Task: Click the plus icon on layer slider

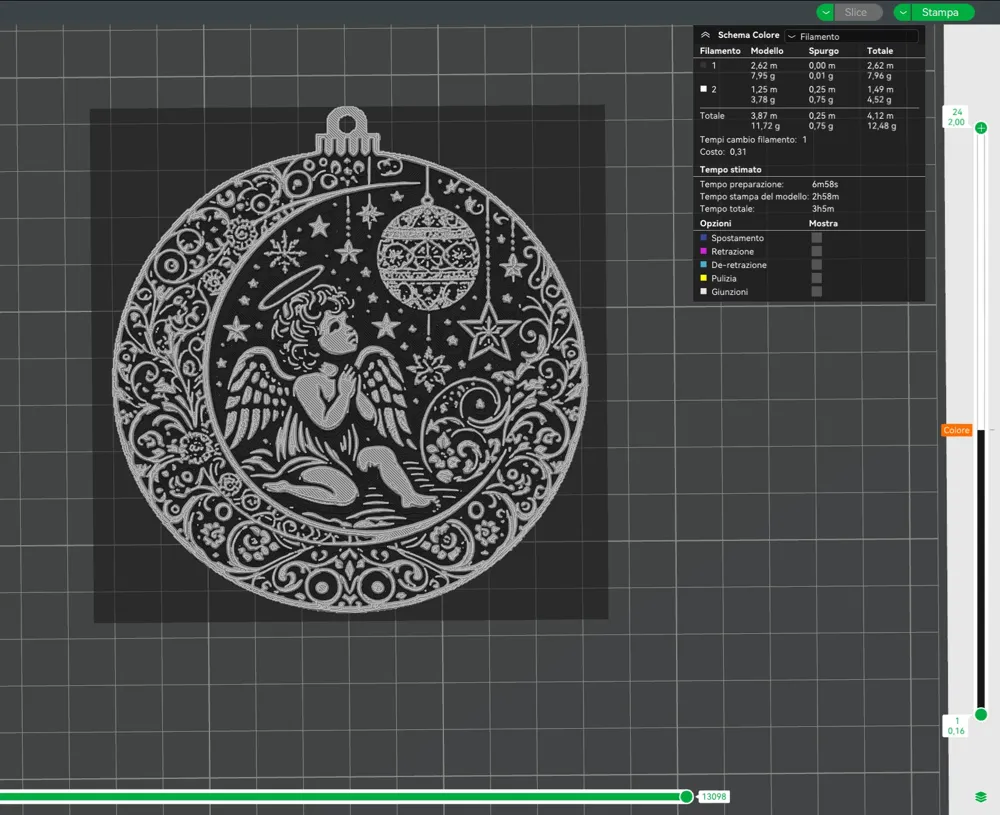Action: (x=981, y=128)
